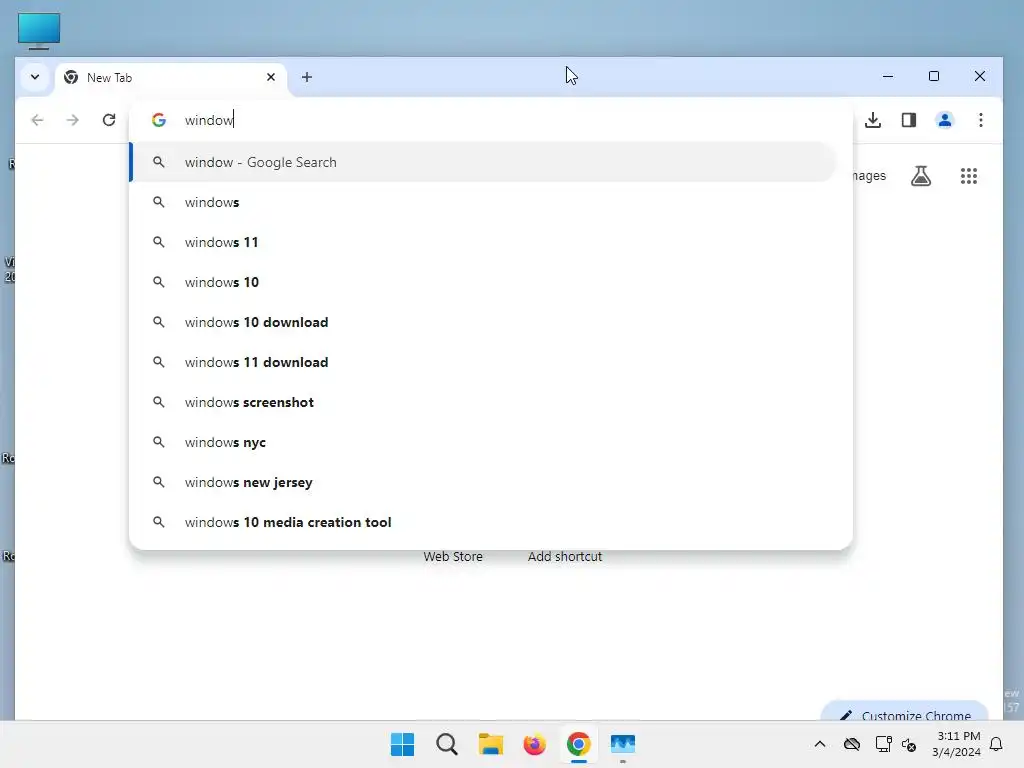Go forward with the forward arrow
The height and width of the screenshot is (768, 1024).
pyautogui.click(x=72, y=120)
